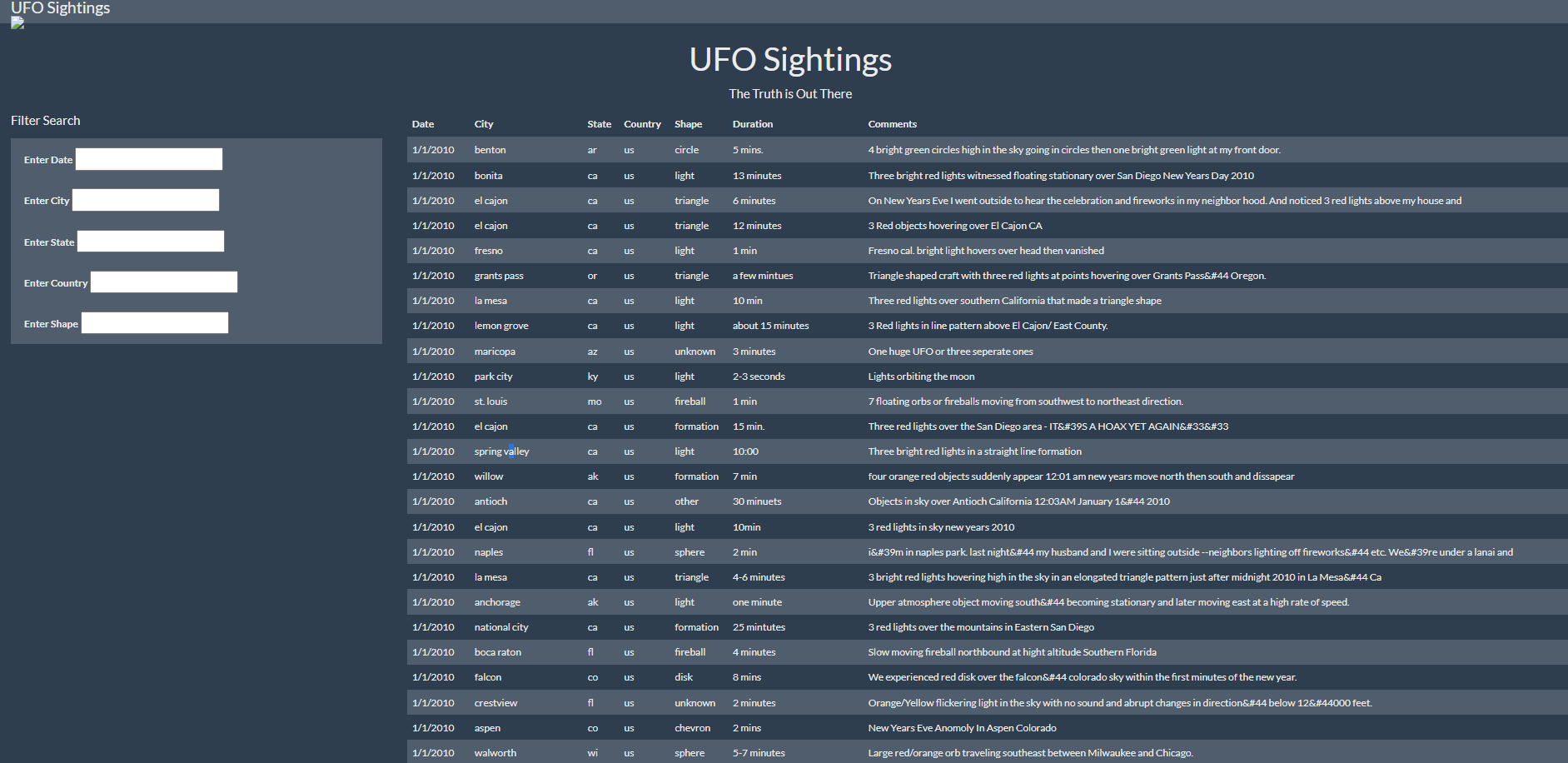Click the Enter City input field
This screenshot has height=763, width=1568.
coord(145,200)
